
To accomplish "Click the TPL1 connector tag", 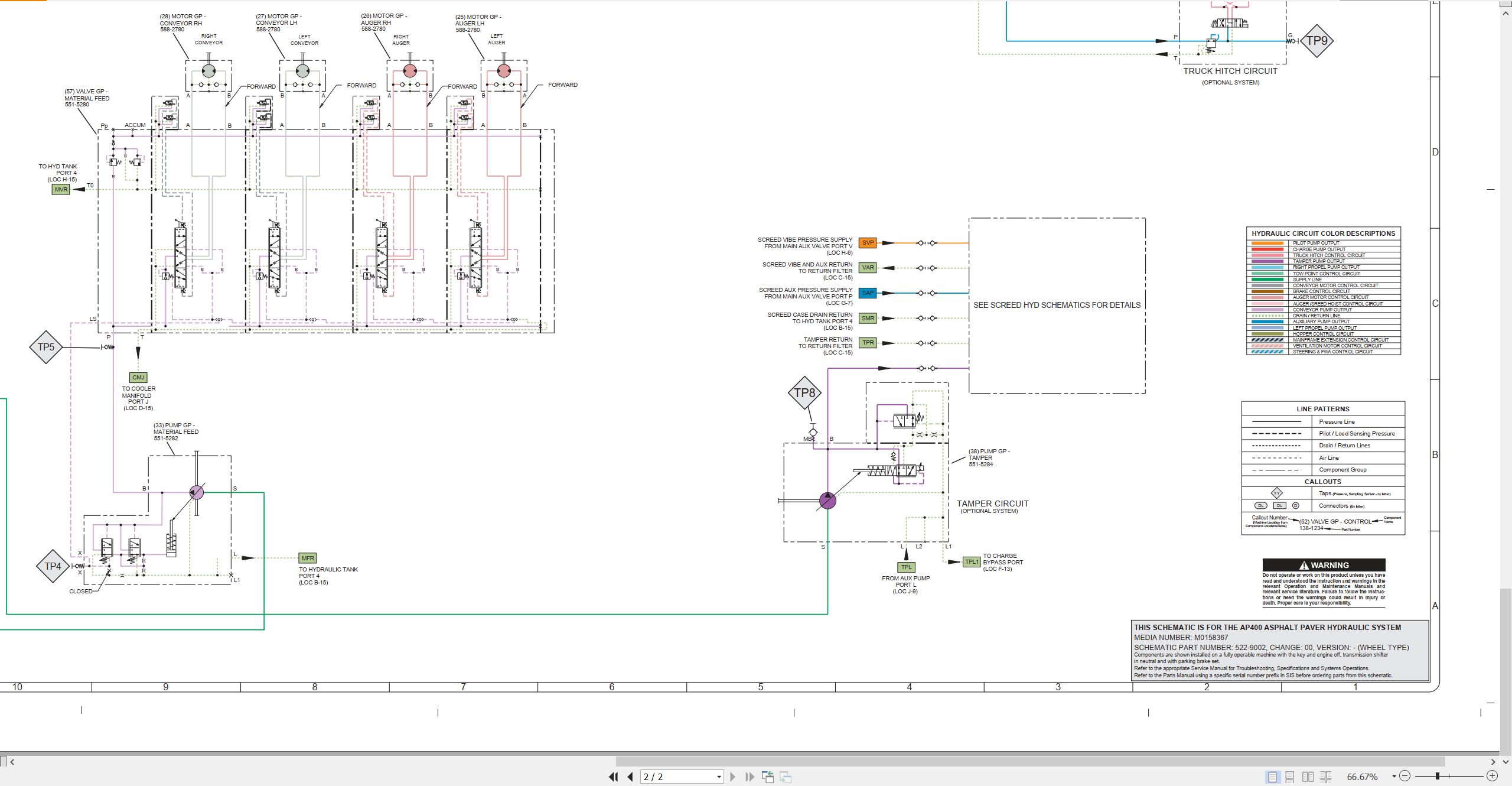I will [x=972, y=562].
